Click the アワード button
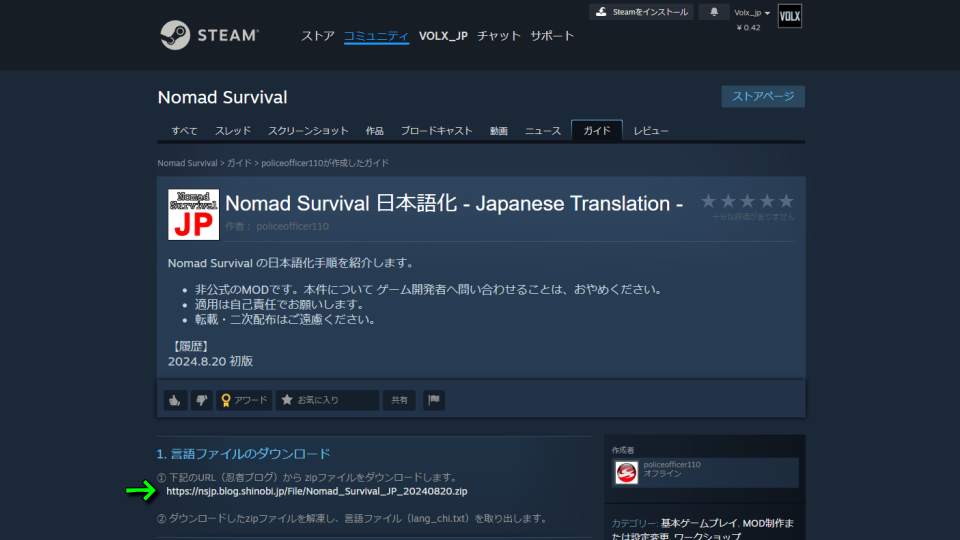 coord(244,400)
